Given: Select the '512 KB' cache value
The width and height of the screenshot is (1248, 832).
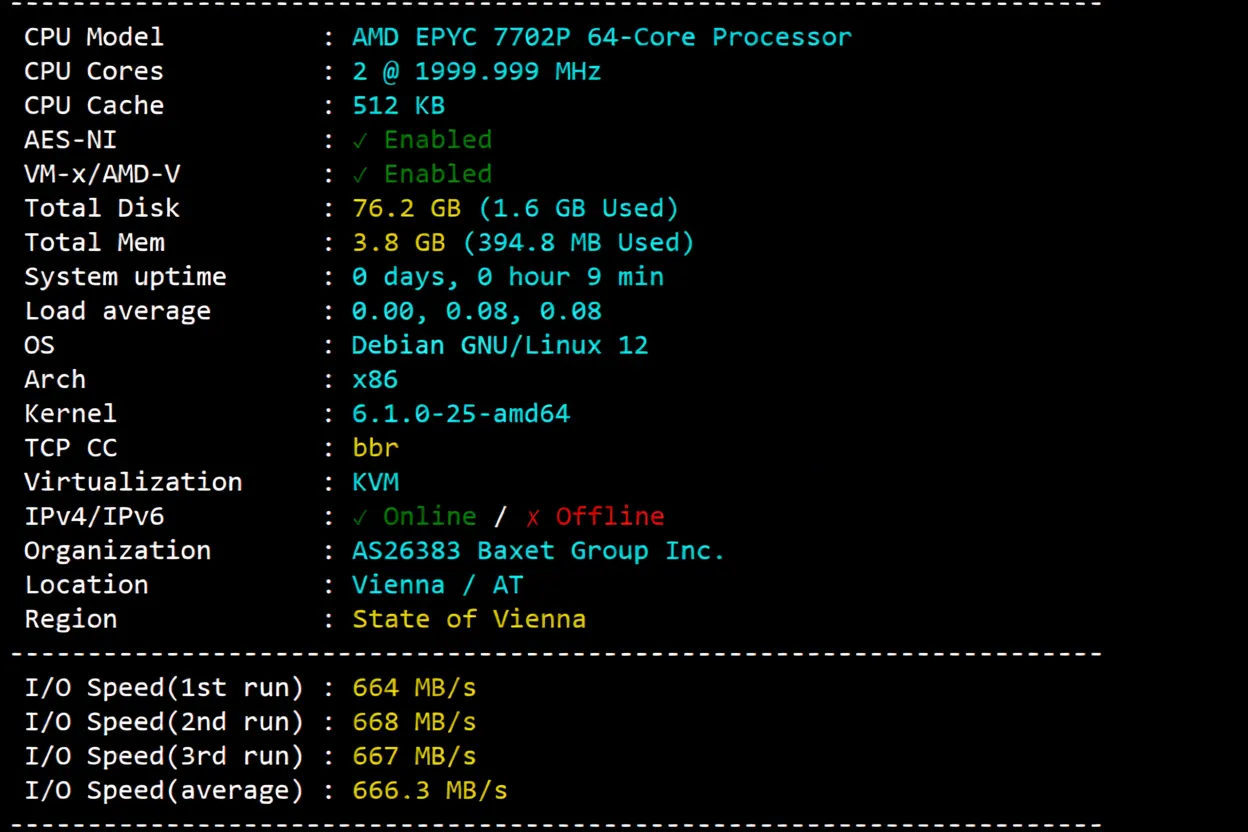Looking at the screenshot, I should (399, 105).
